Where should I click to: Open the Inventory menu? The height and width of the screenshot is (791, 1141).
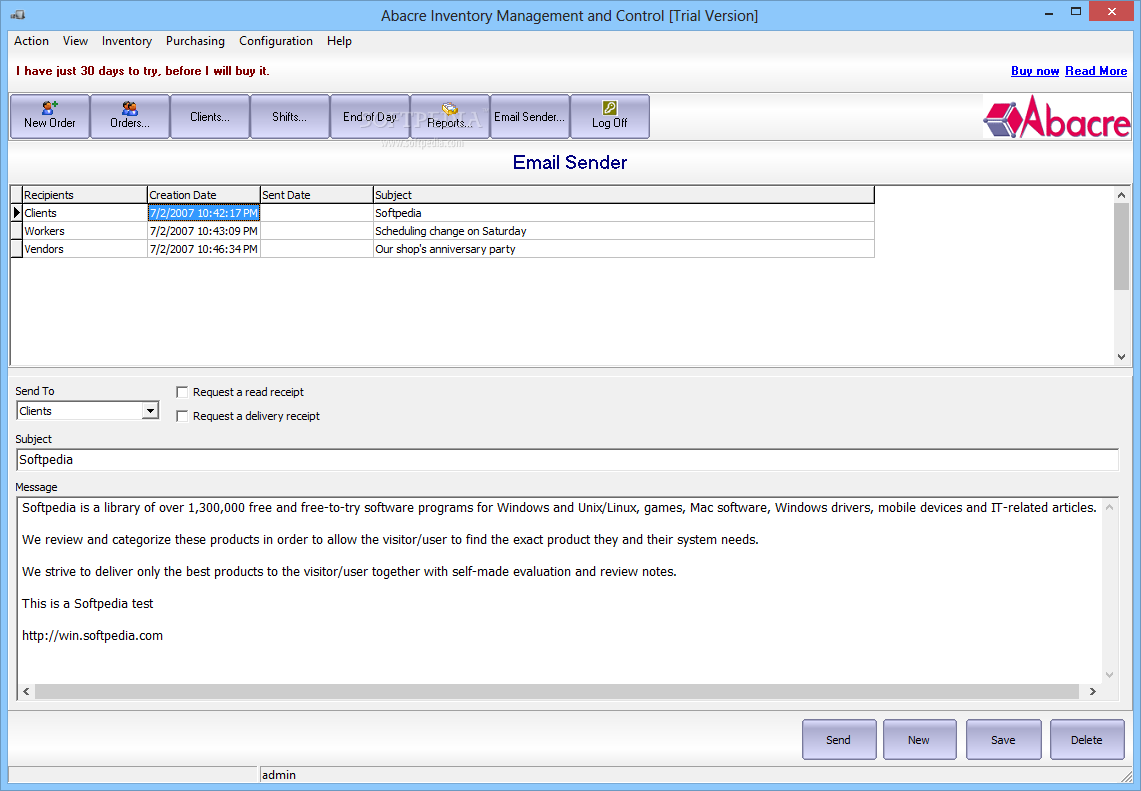[127, 41]
